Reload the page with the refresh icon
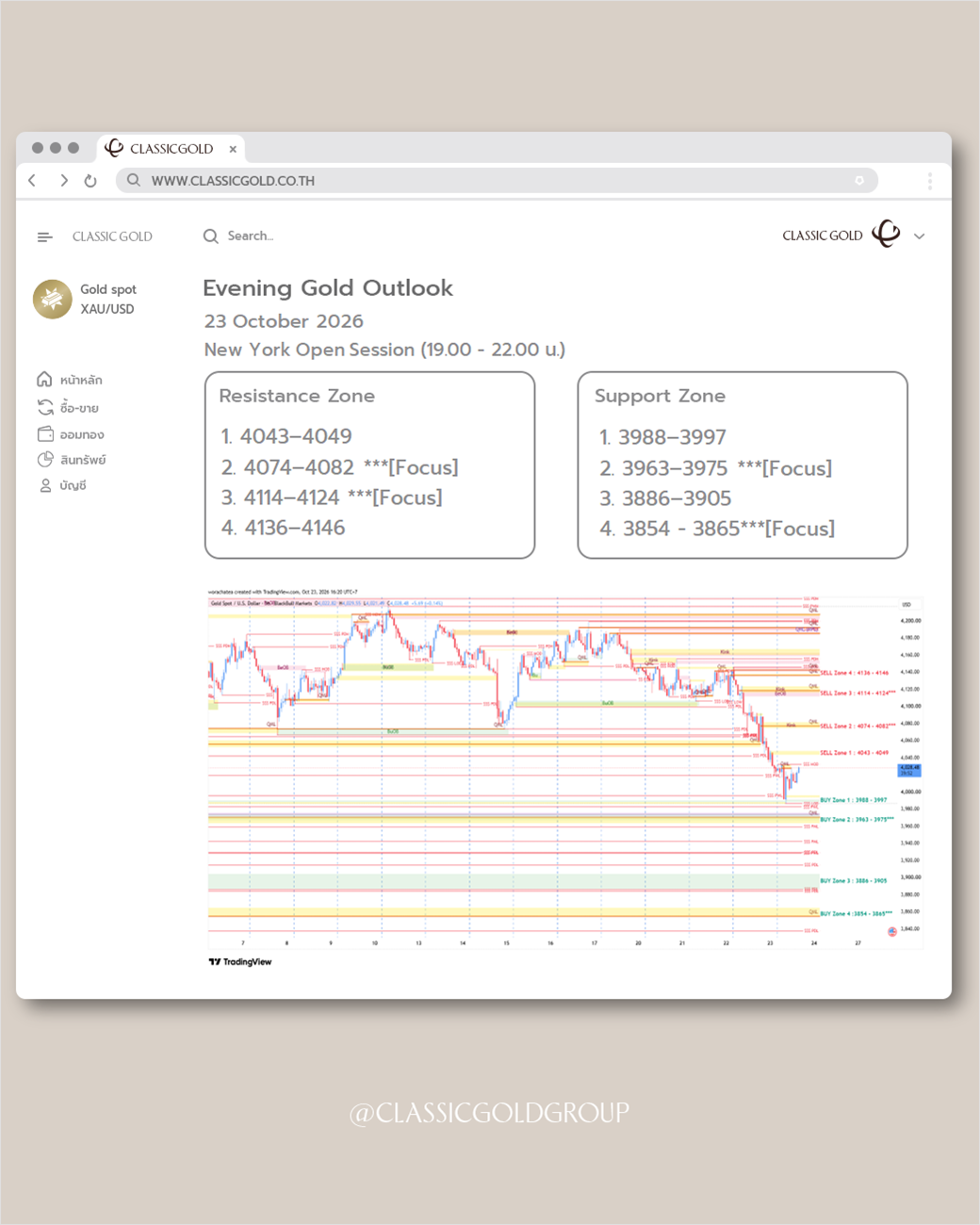The height and width of the screenshot is (1225, 980). [x=90, y=181]
